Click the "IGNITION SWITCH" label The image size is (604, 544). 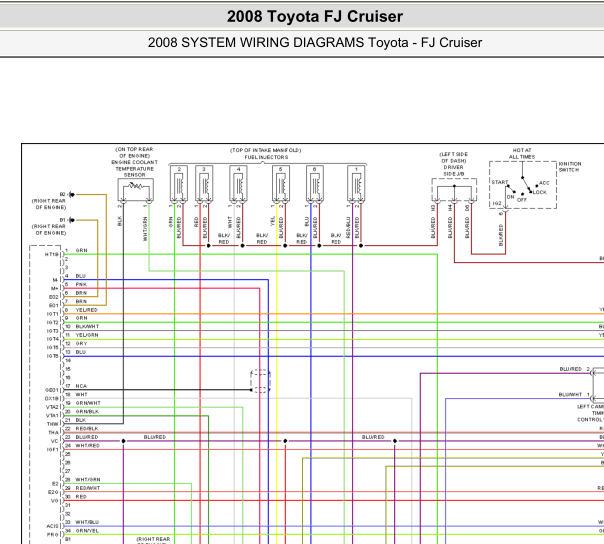[570, 167]
